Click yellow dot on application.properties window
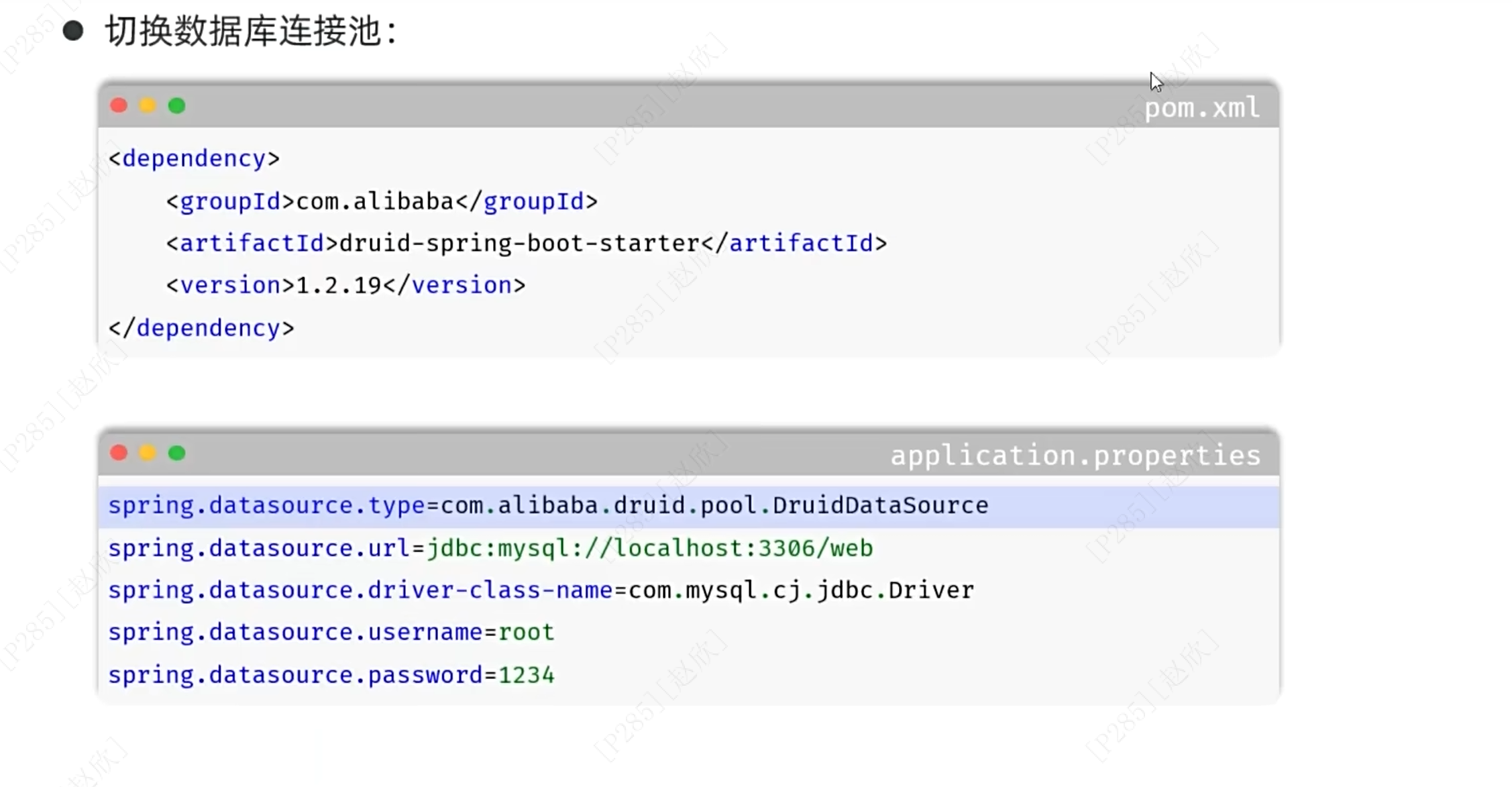The width and height of the screenshot is (1512, 787). 148,454
